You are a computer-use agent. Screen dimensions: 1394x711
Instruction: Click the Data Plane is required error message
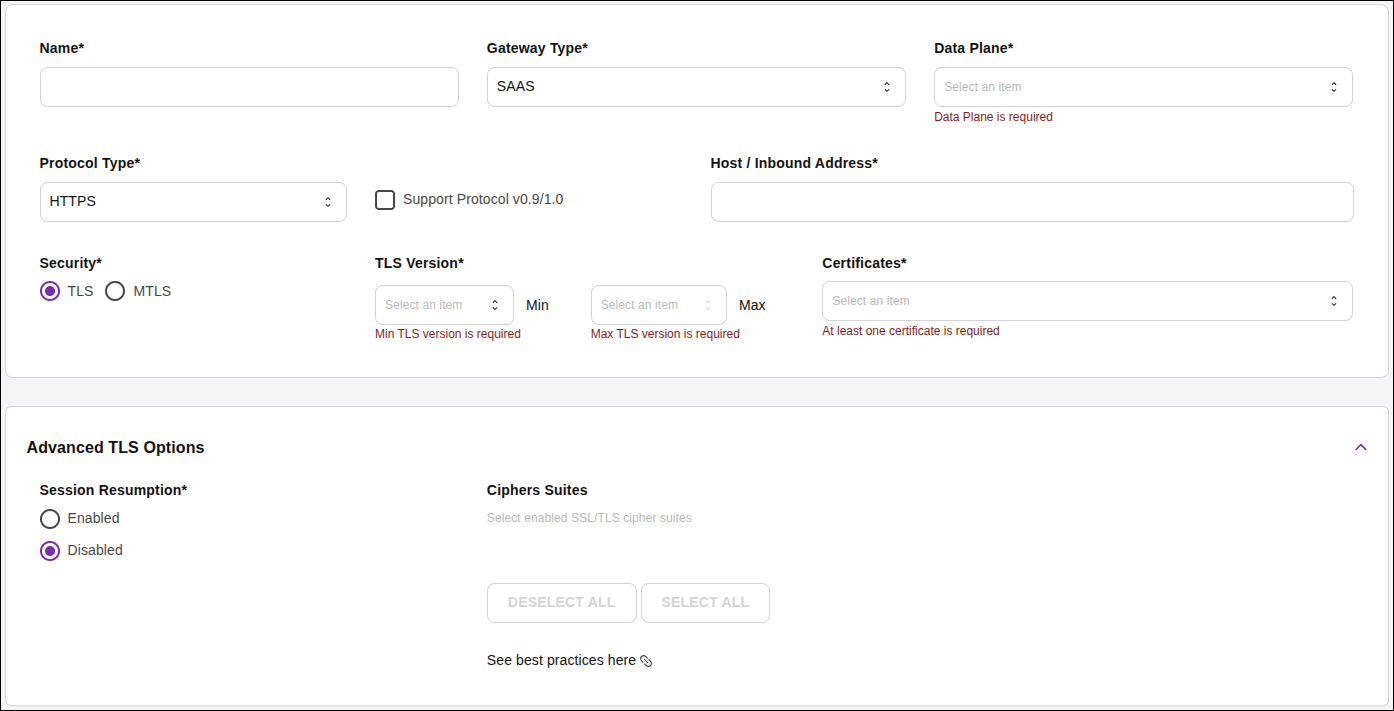(x=993, y=117)
